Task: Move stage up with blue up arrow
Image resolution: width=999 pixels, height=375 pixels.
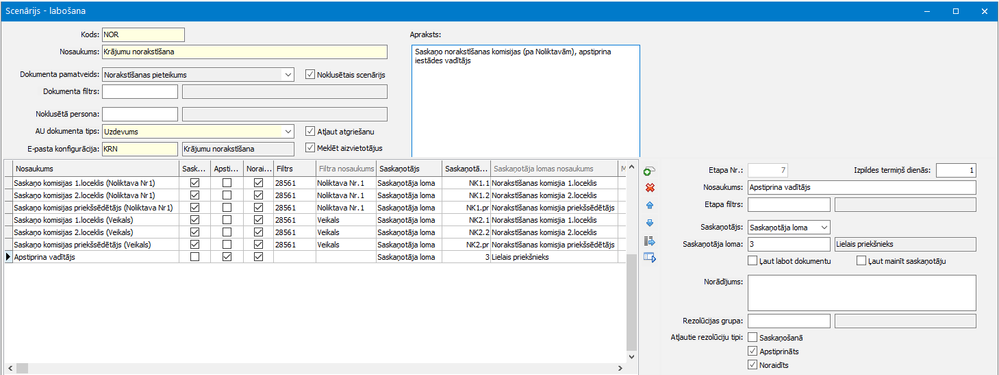Action: (650, 206)
